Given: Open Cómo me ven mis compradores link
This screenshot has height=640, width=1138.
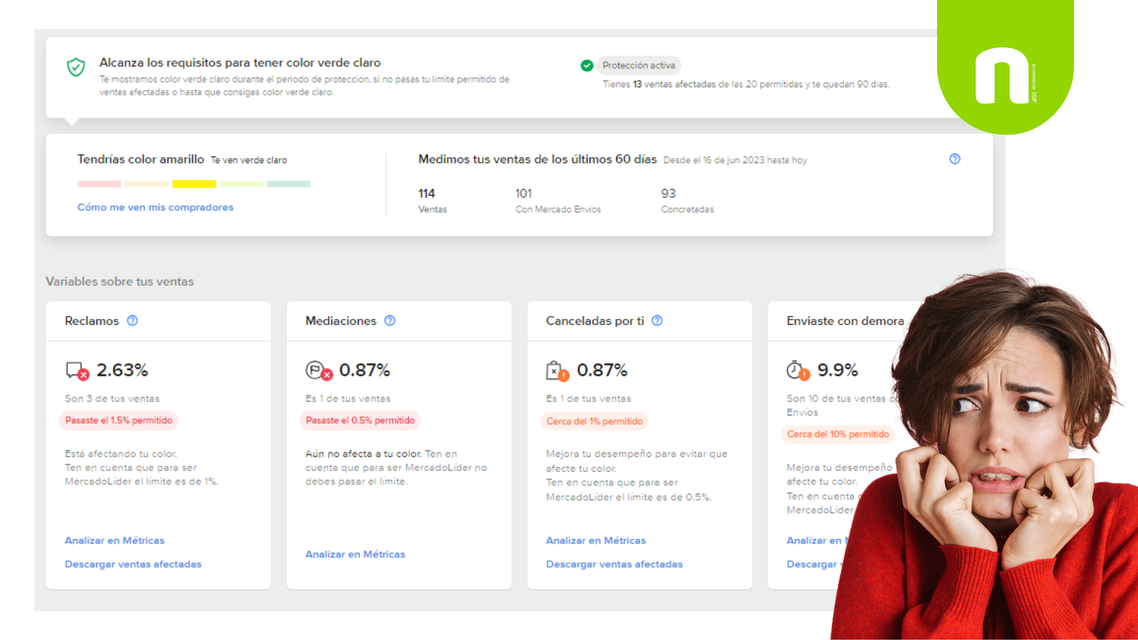Looking at the screenshot, I should point(155,208).
